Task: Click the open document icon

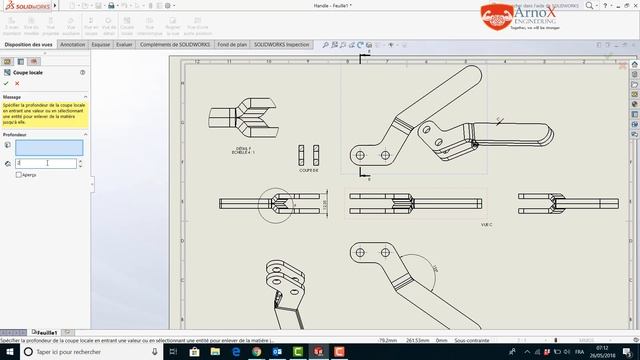Action: pyautogui.click(x=85, y=6)
